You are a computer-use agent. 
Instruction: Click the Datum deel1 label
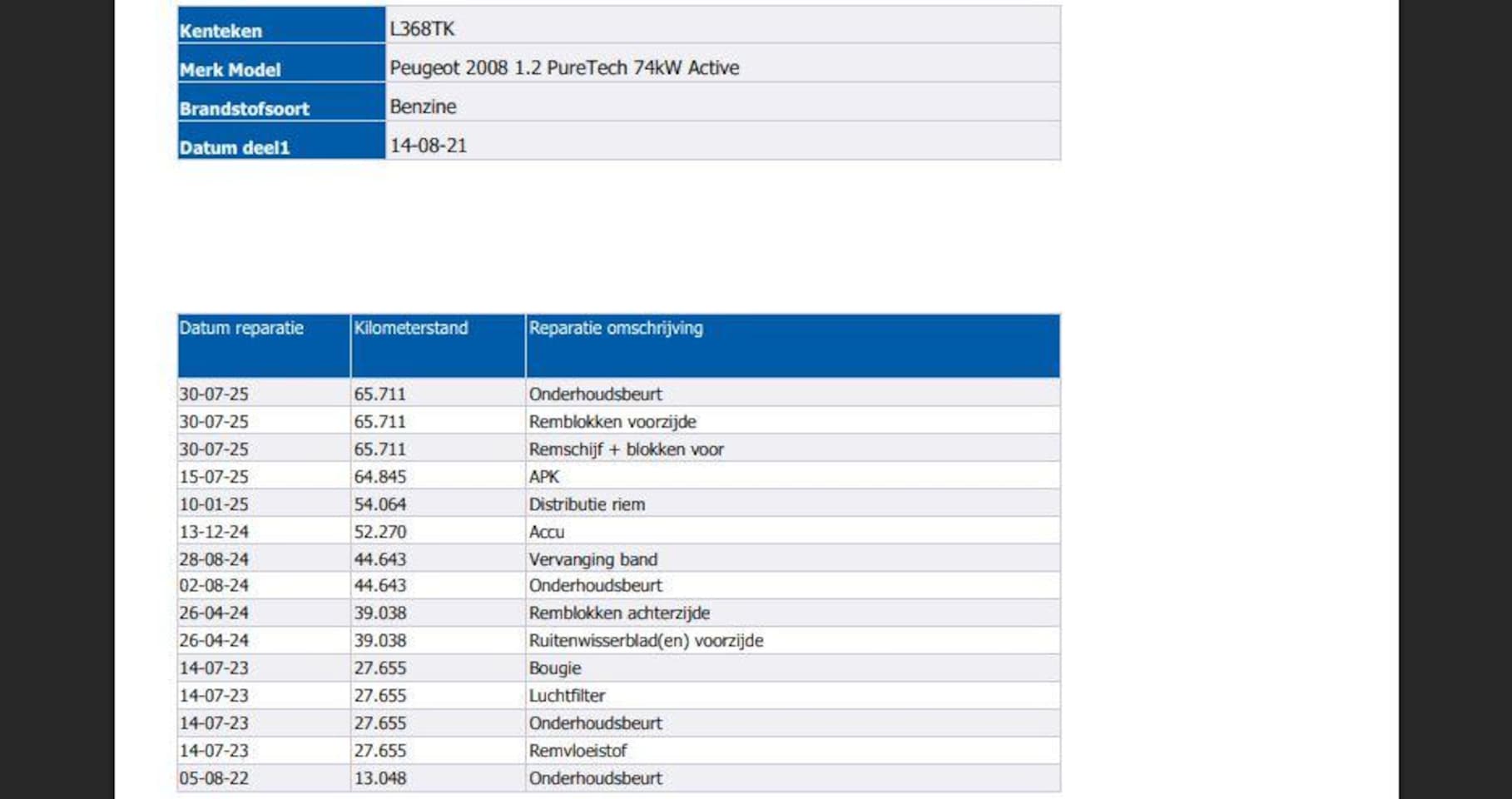pyautogui.click(x=235, y=148)
